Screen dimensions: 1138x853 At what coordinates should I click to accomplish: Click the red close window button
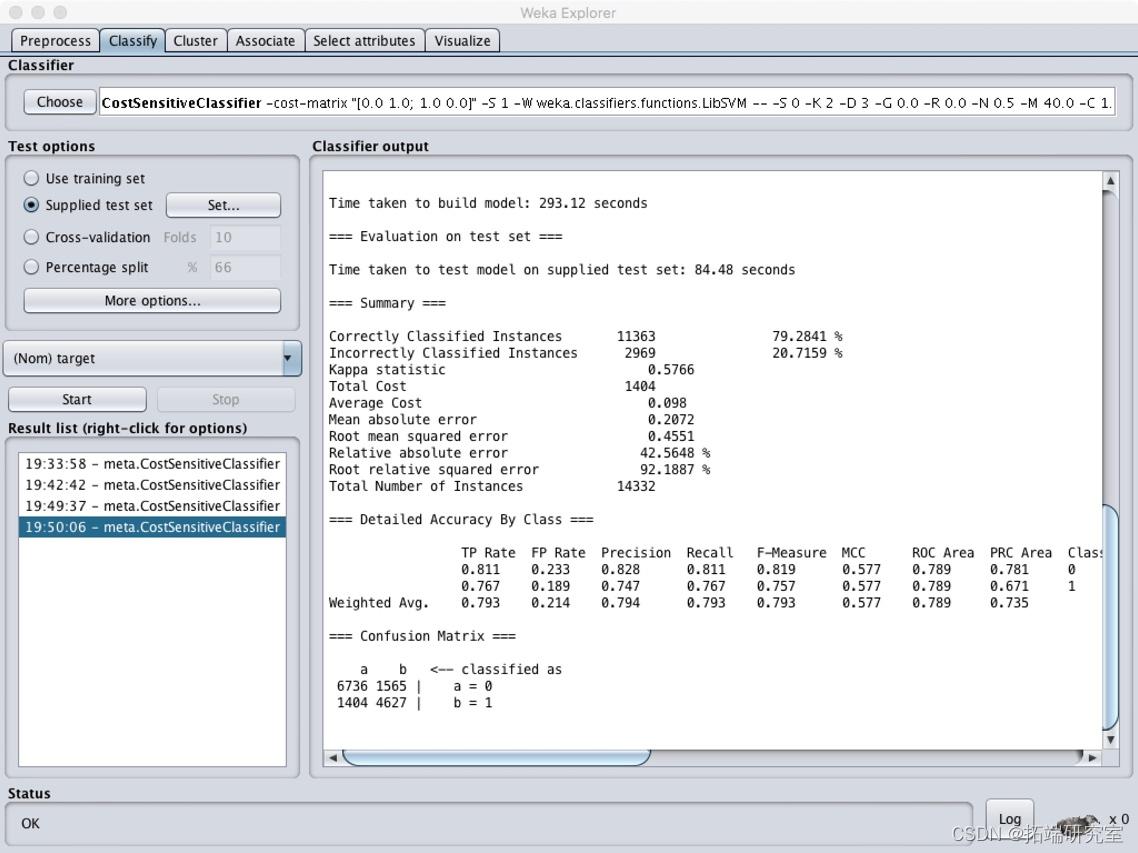(x=16, y=12)
